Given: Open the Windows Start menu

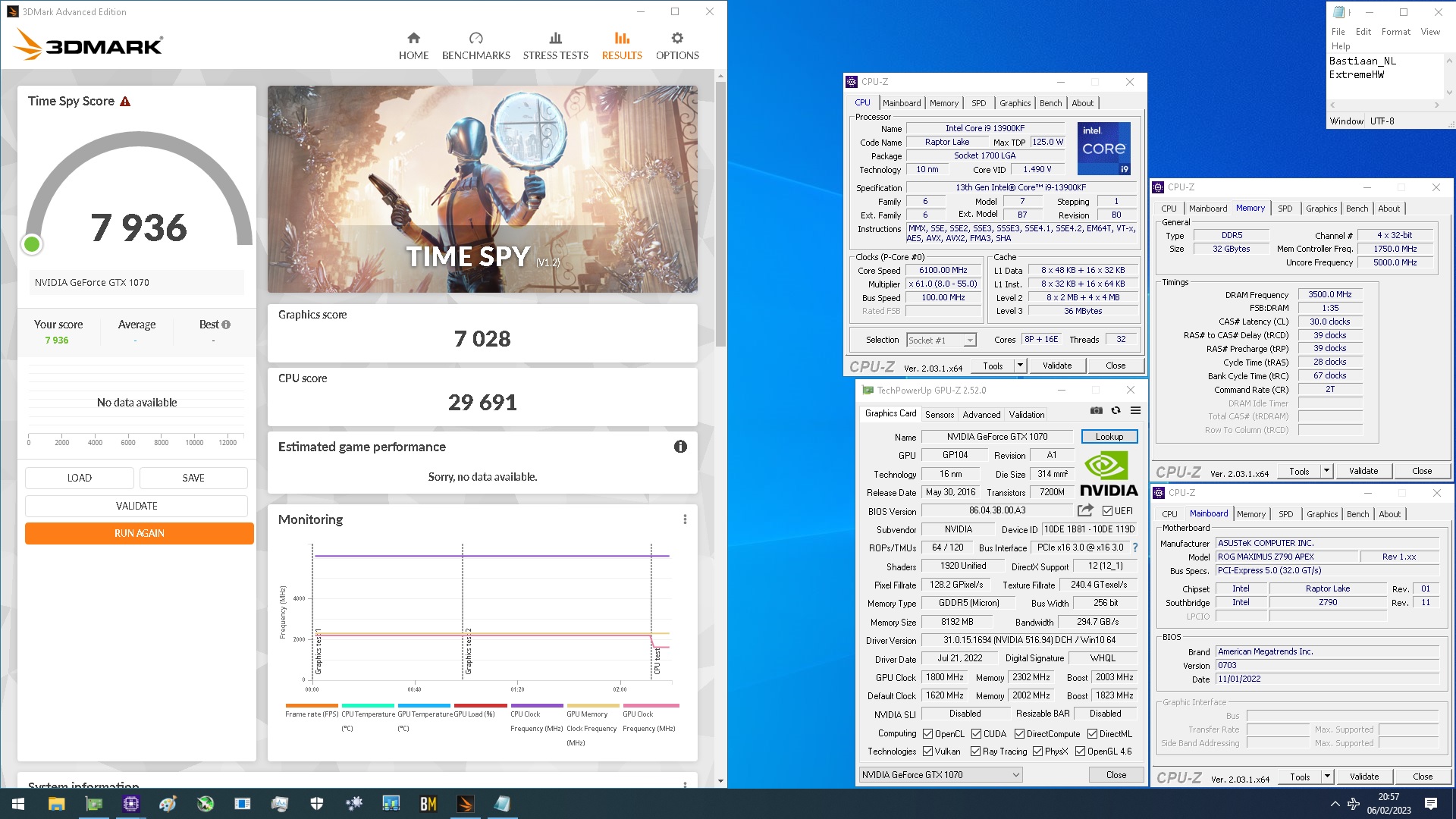Looking at the screenshot, I should coord(18,804).
